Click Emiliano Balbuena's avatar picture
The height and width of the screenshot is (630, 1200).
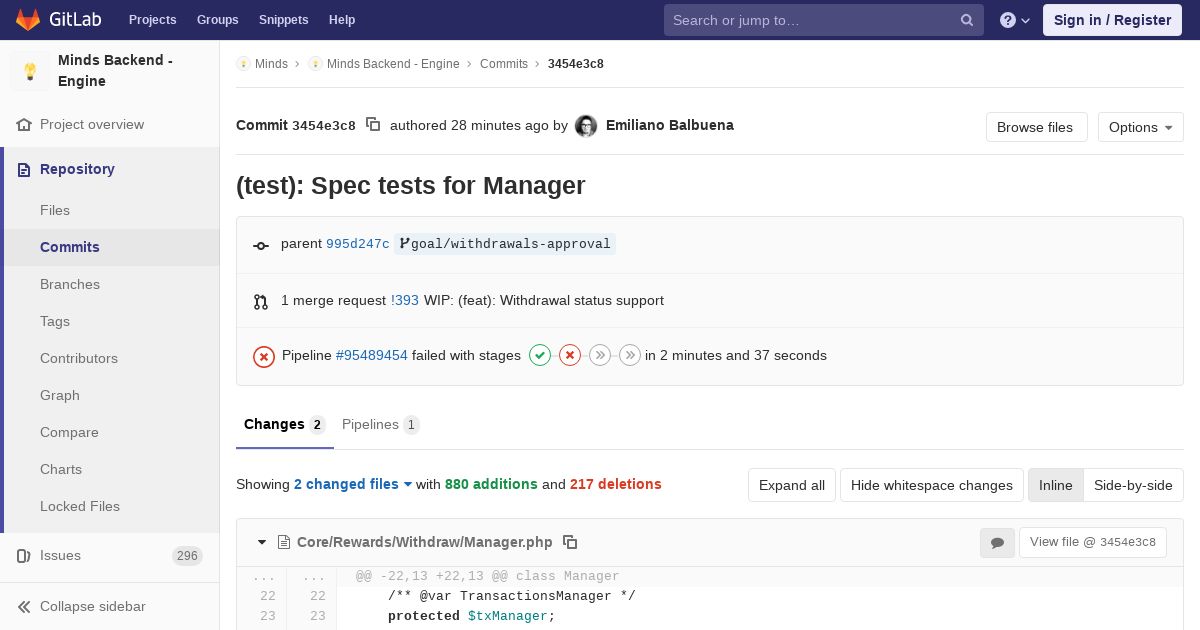(586, 126)
